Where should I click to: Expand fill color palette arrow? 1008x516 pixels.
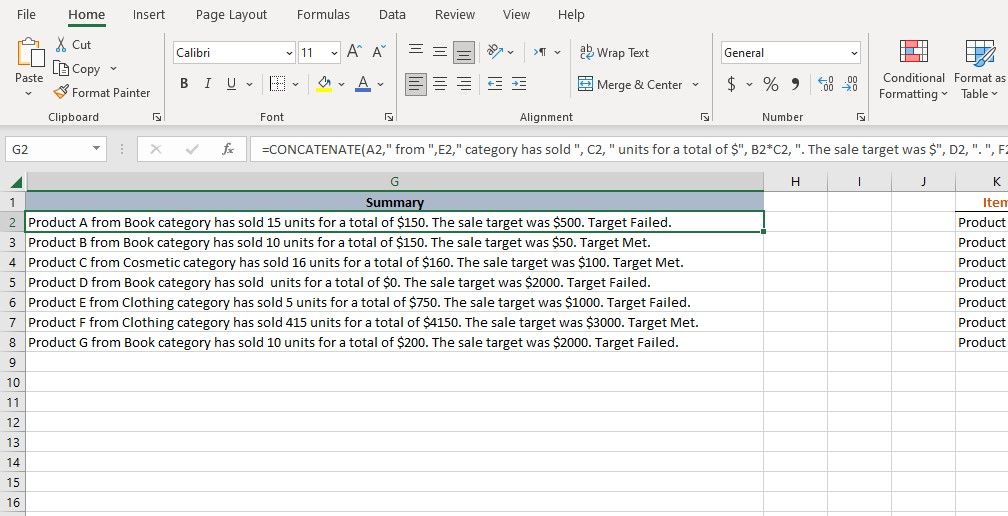(x=341, y=84)
